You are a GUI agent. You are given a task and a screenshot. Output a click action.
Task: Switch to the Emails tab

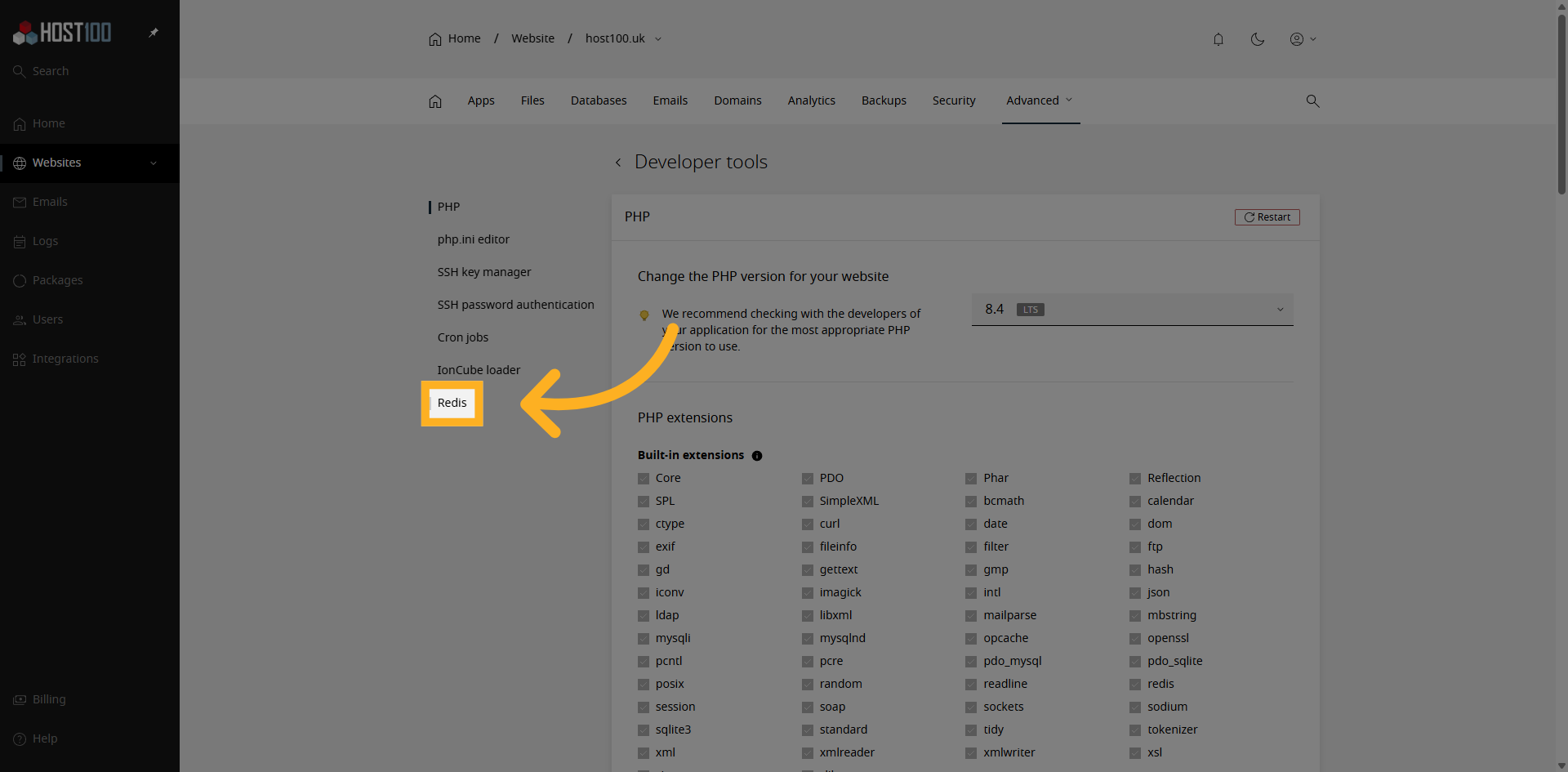click(670, 100)
